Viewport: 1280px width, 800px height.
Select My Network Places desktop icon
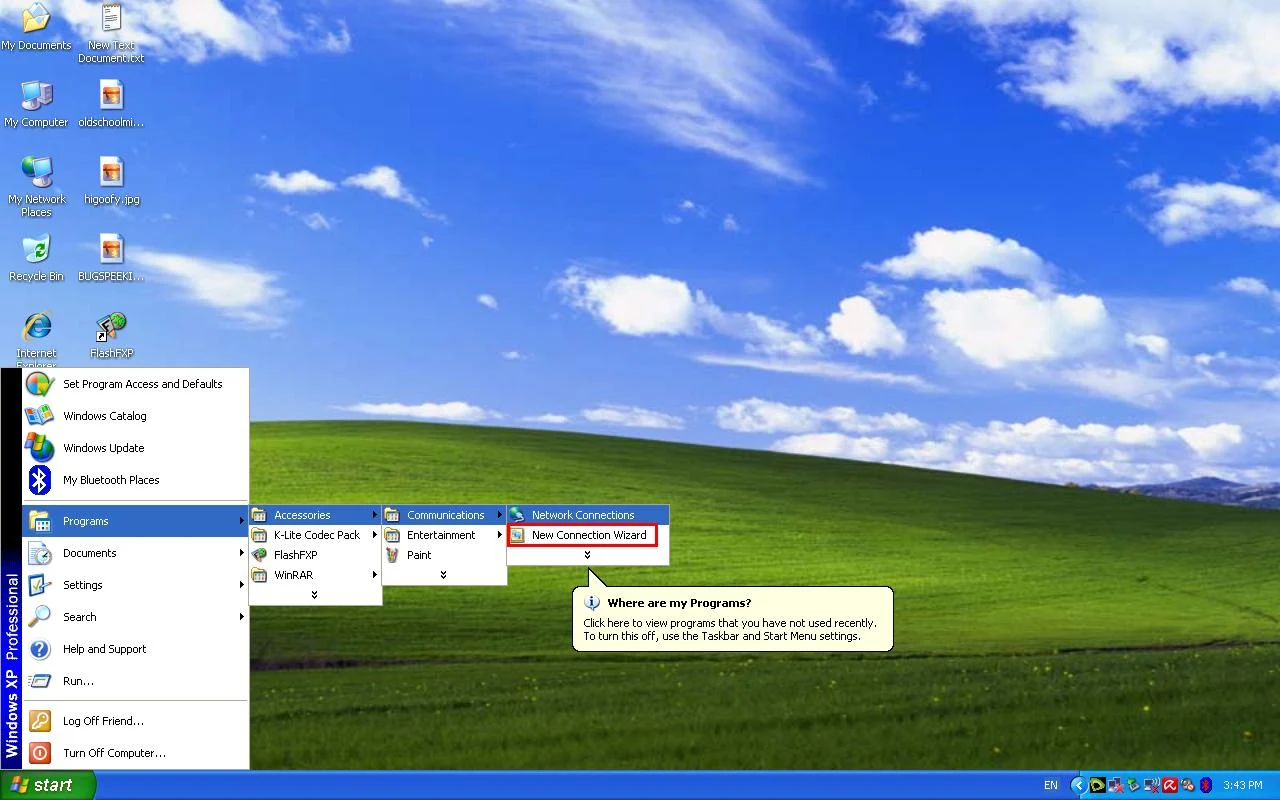[36, 187]
